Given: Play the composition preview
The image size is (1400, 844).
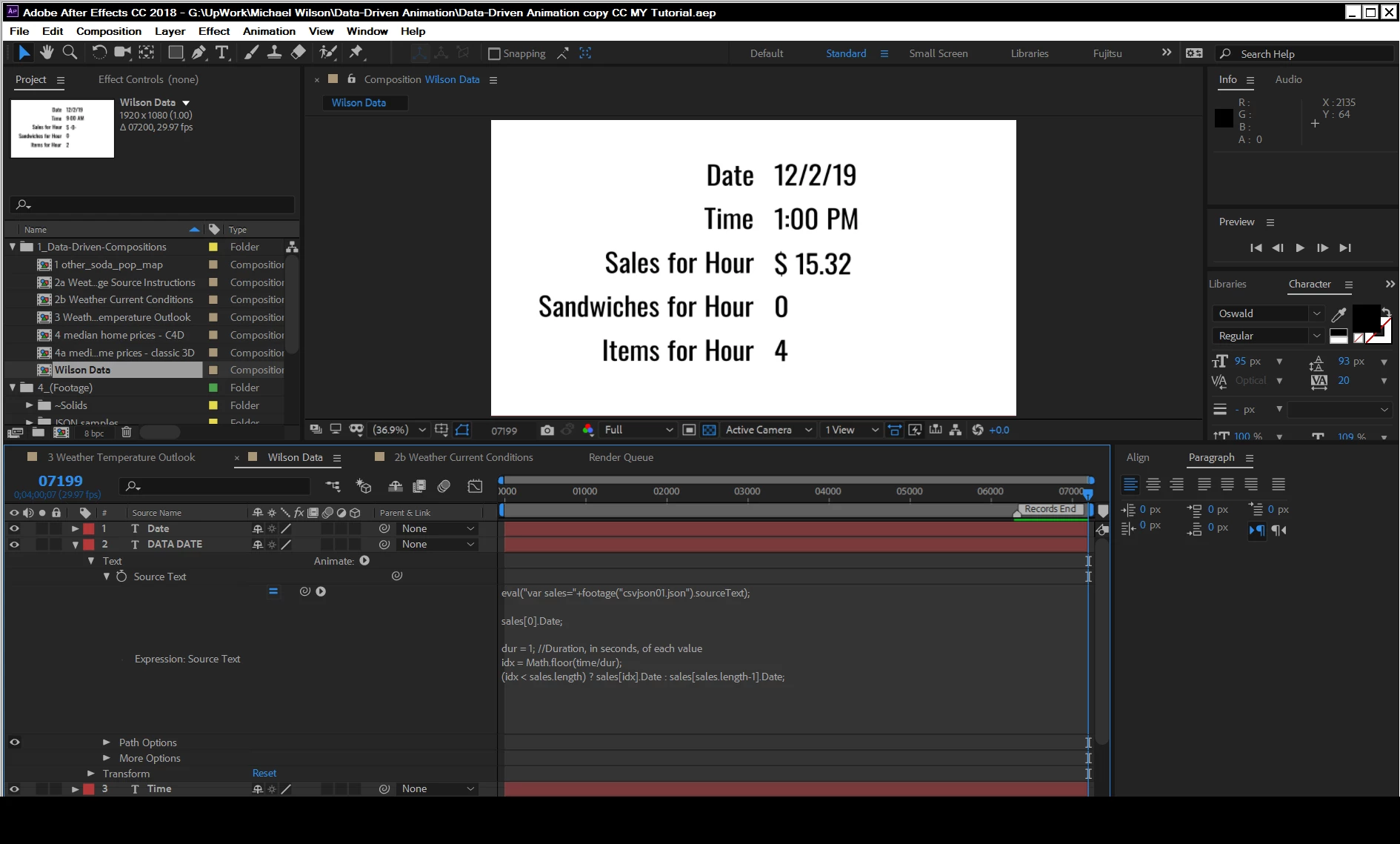Looking at the screenshot, I should click(x=1300, y=247).
